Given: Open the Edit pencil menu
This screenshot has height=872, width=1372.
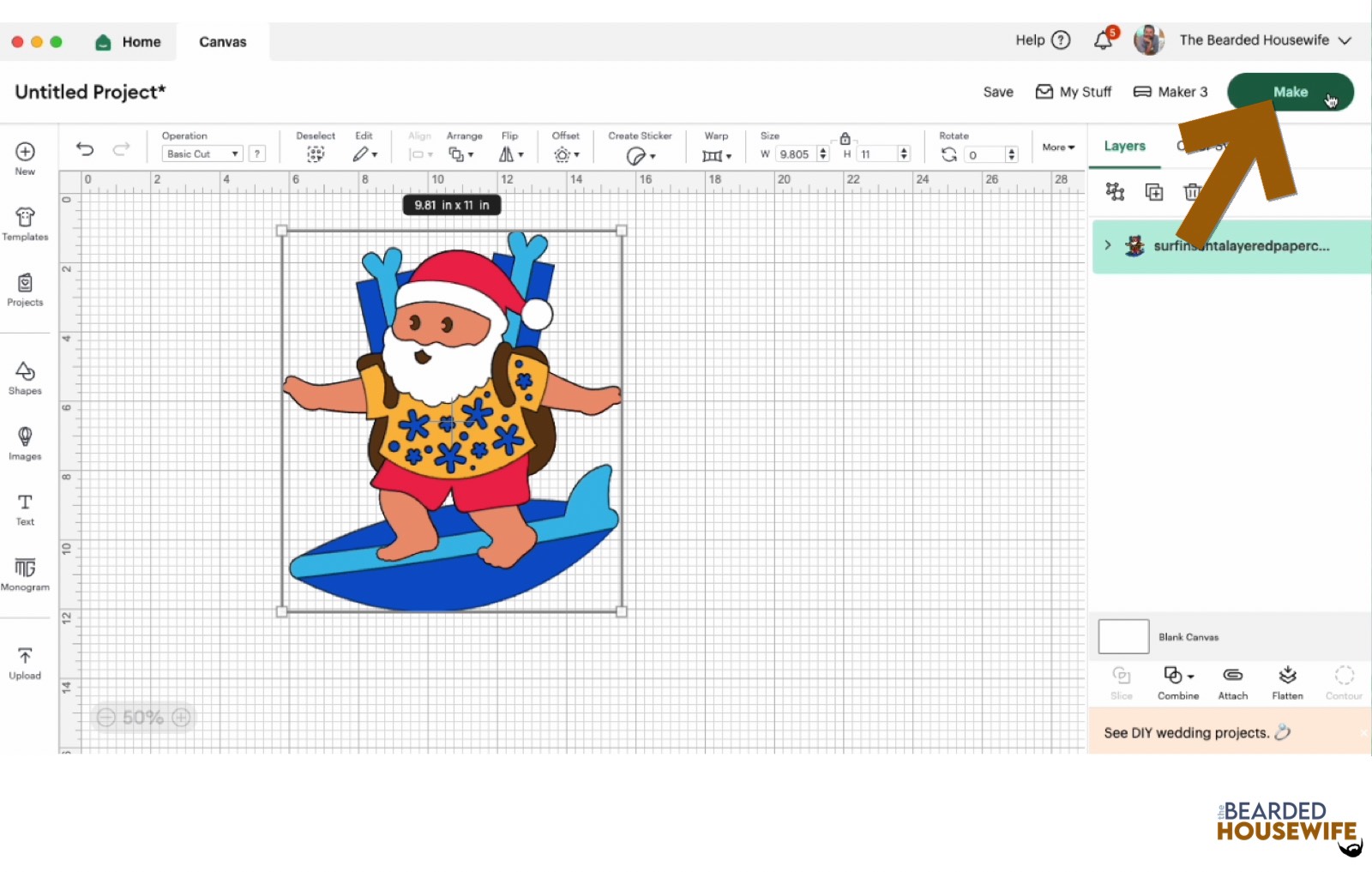Looking at the screenshot, I should [x=364, y=154].
